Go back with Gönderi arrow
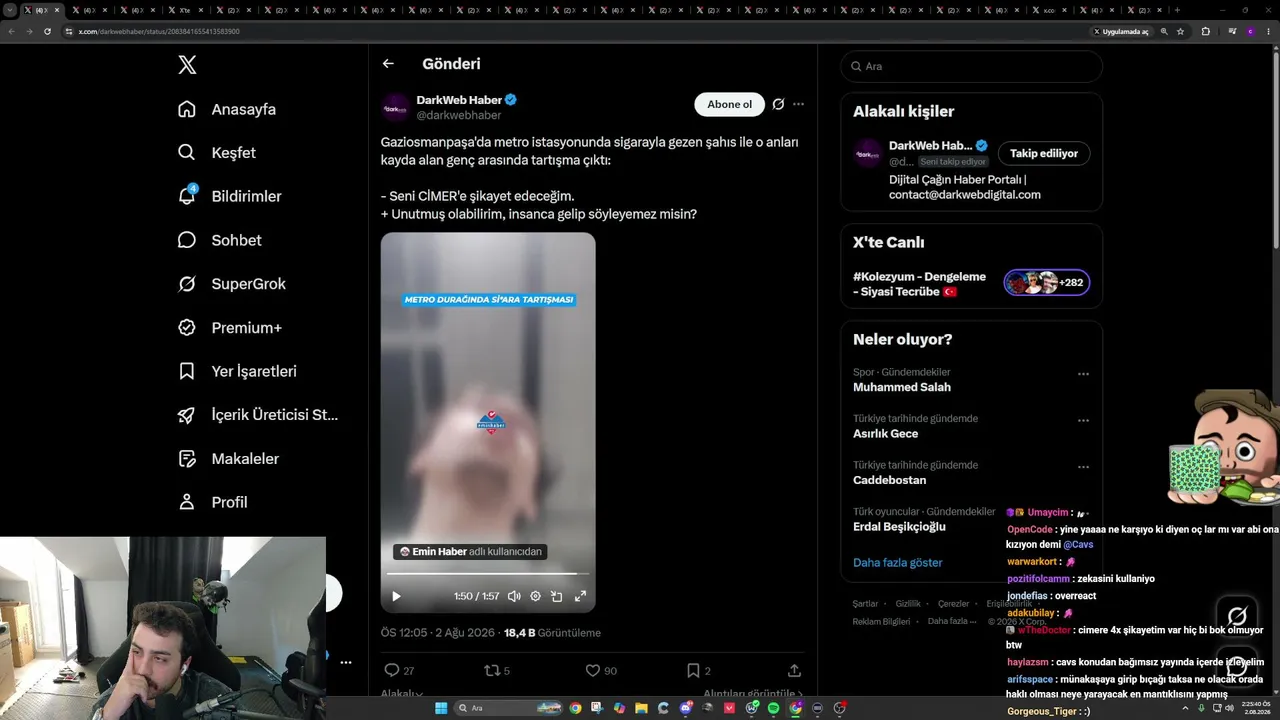 click(x=388, y=64)
